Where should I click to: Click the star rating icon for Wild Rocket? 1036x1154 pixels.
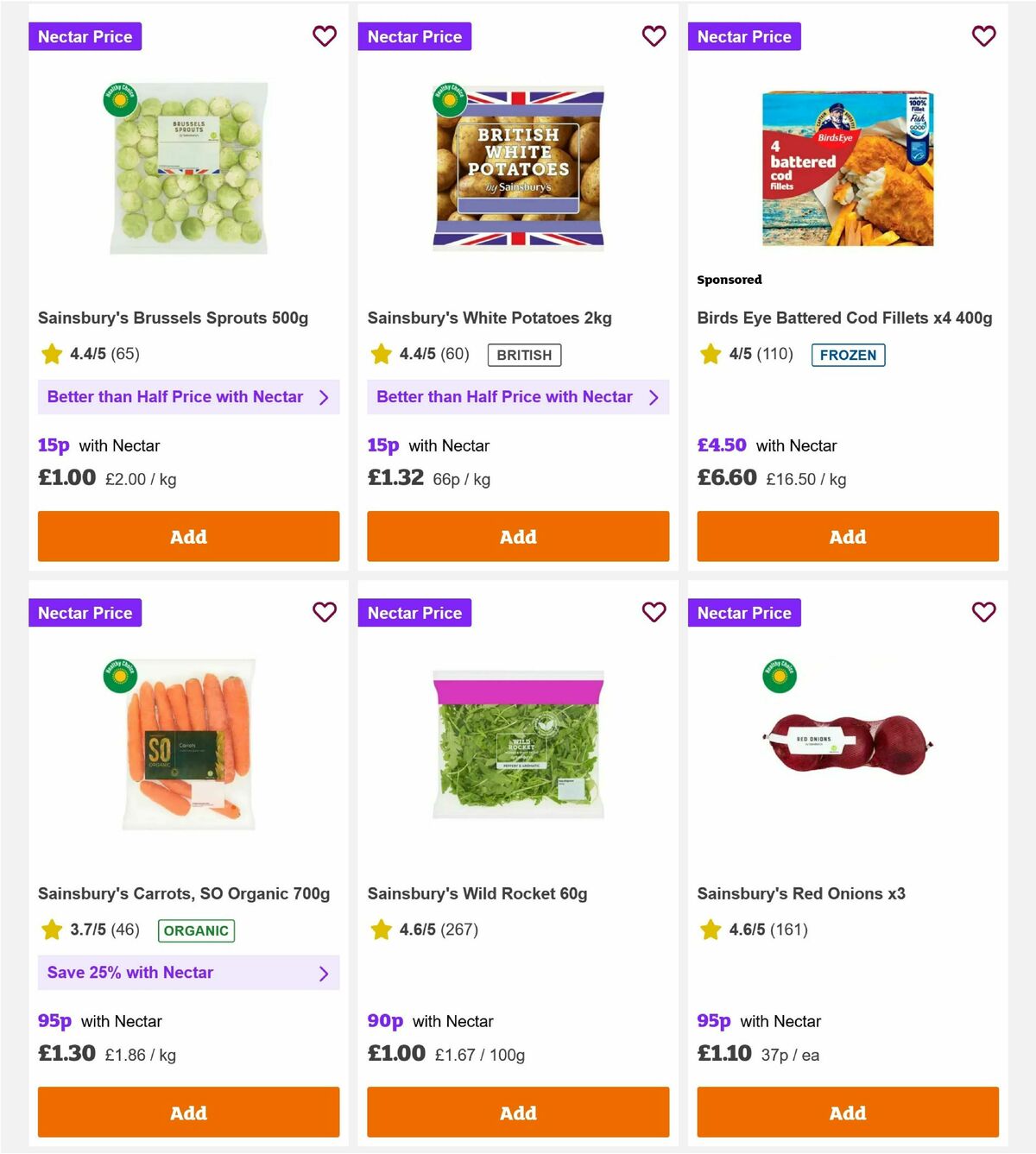click(381, 930)
